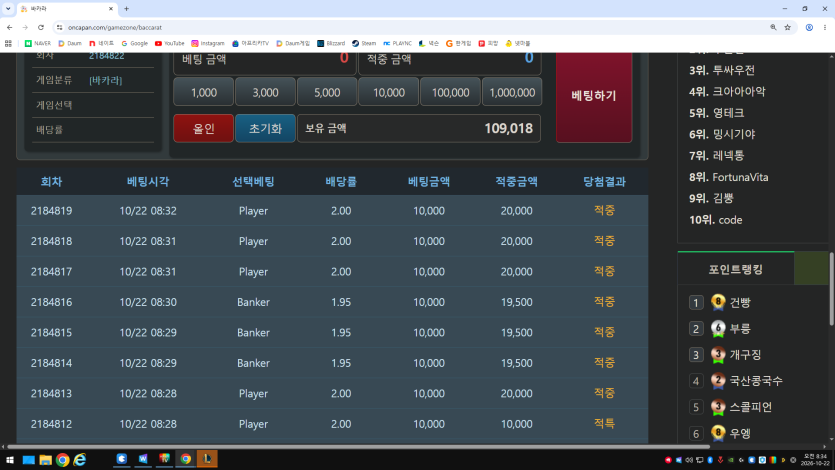
Task: Click point ranking user 건빵
Action: point(740,302)
